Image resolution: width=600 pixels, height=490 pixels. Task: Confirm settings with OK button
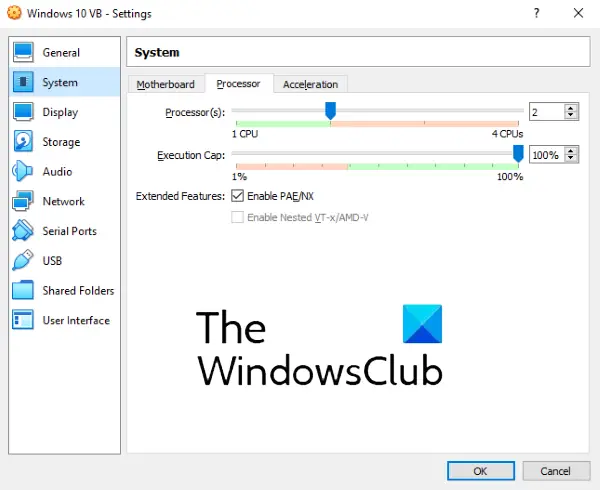[481, 471]
